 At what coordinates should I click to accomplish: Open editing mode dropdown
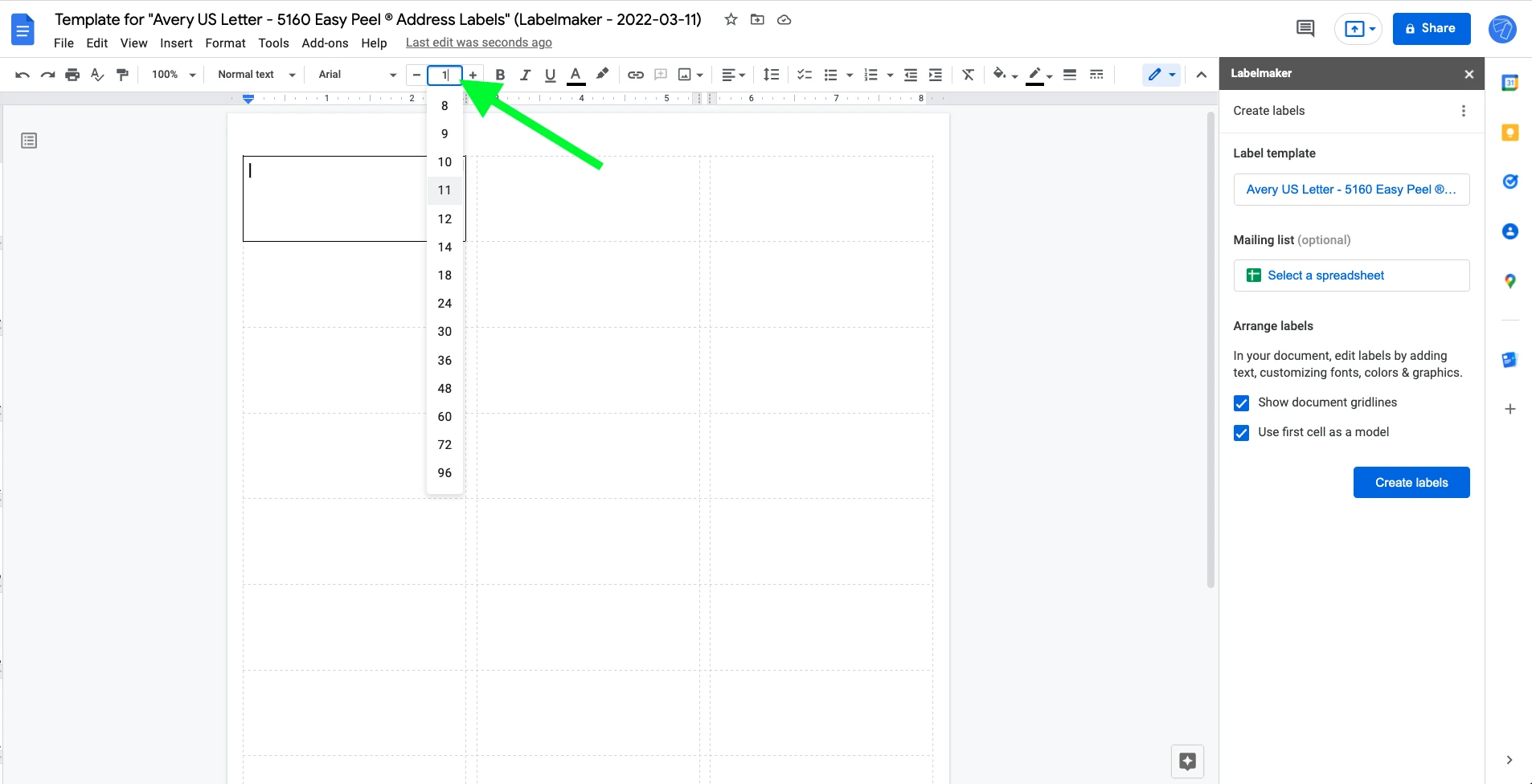pyautogui.click(x=1161, y=75)
